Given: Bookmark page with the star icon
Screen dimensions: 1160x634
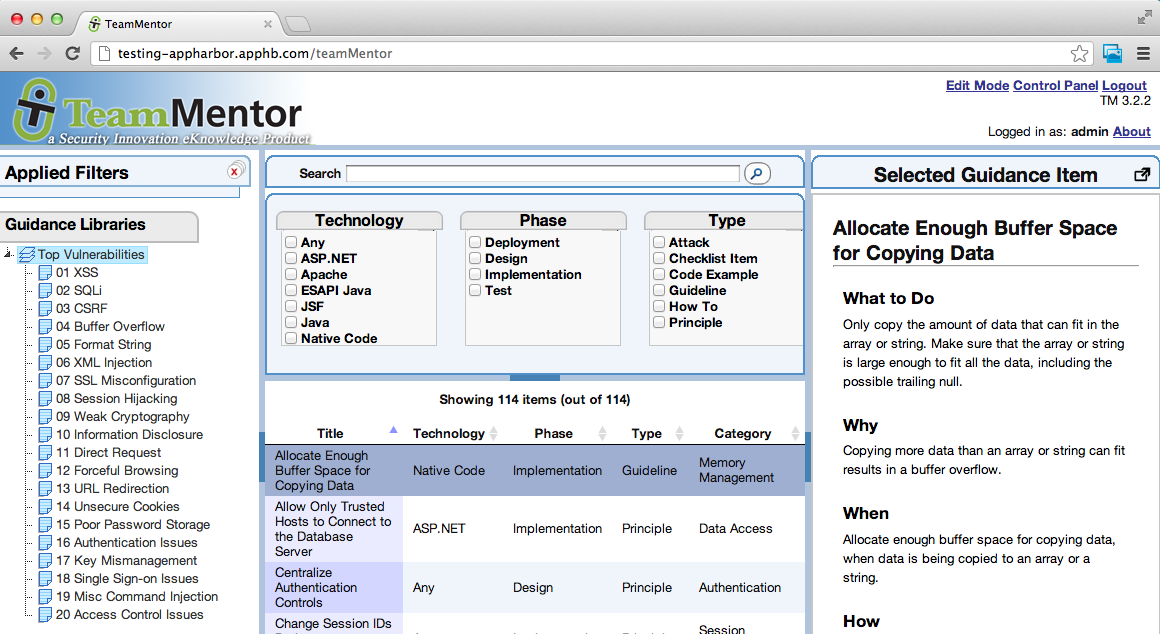Looking at the screenshot, I should coord(1079,54).
